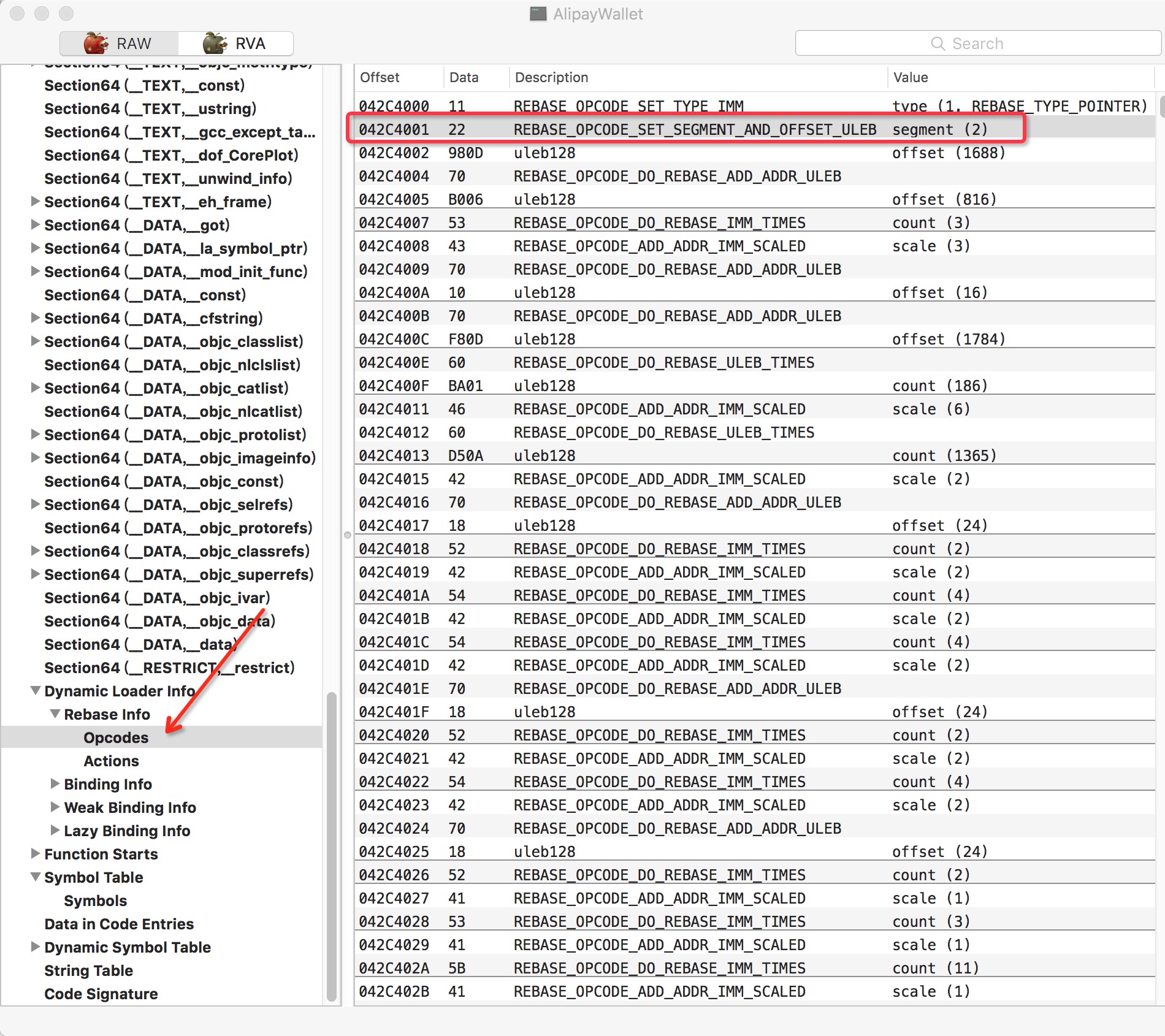Click the split view divider handle

(348, 535)
